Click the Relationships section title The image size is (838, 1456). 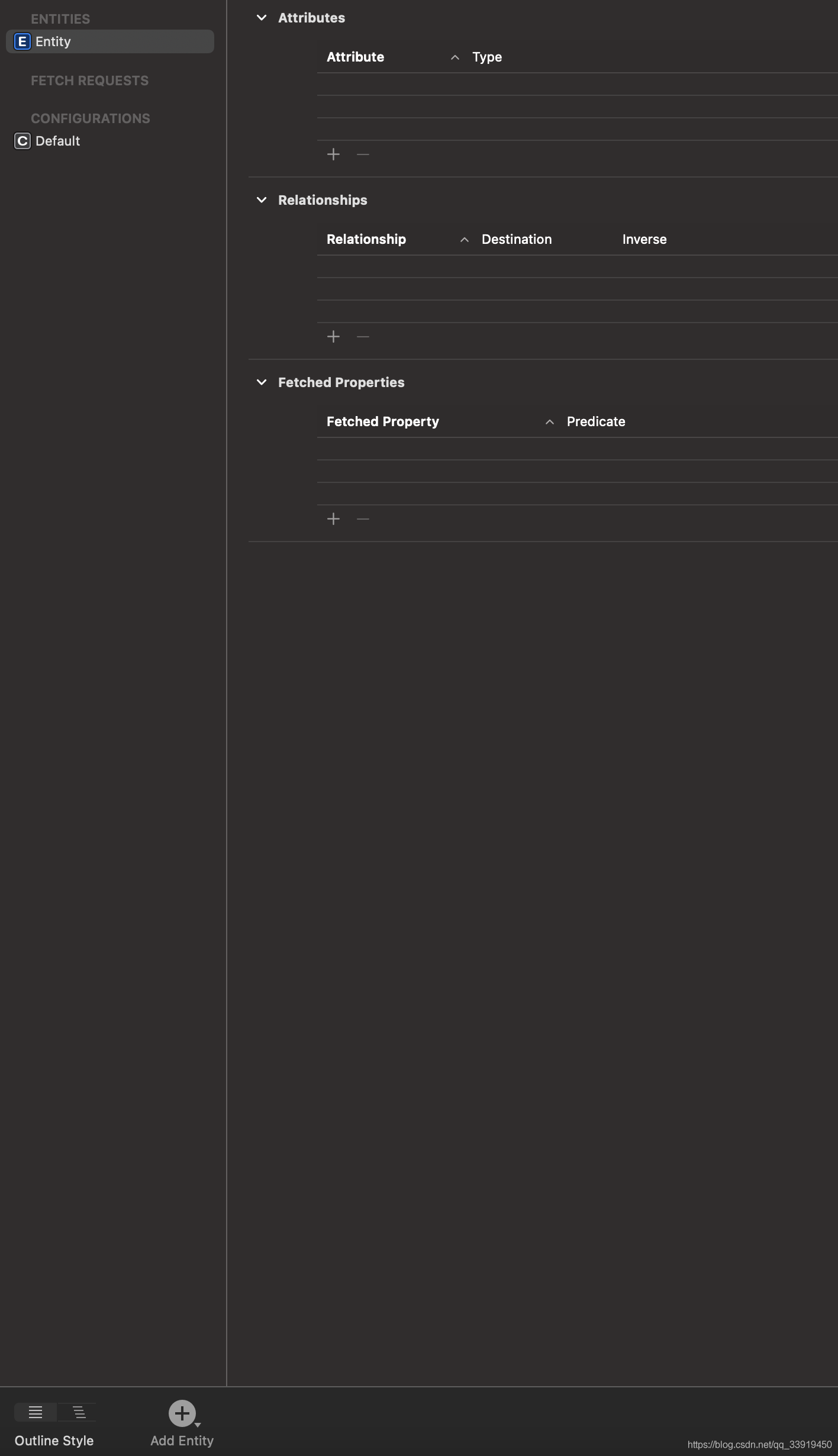[x=323, y=200]
